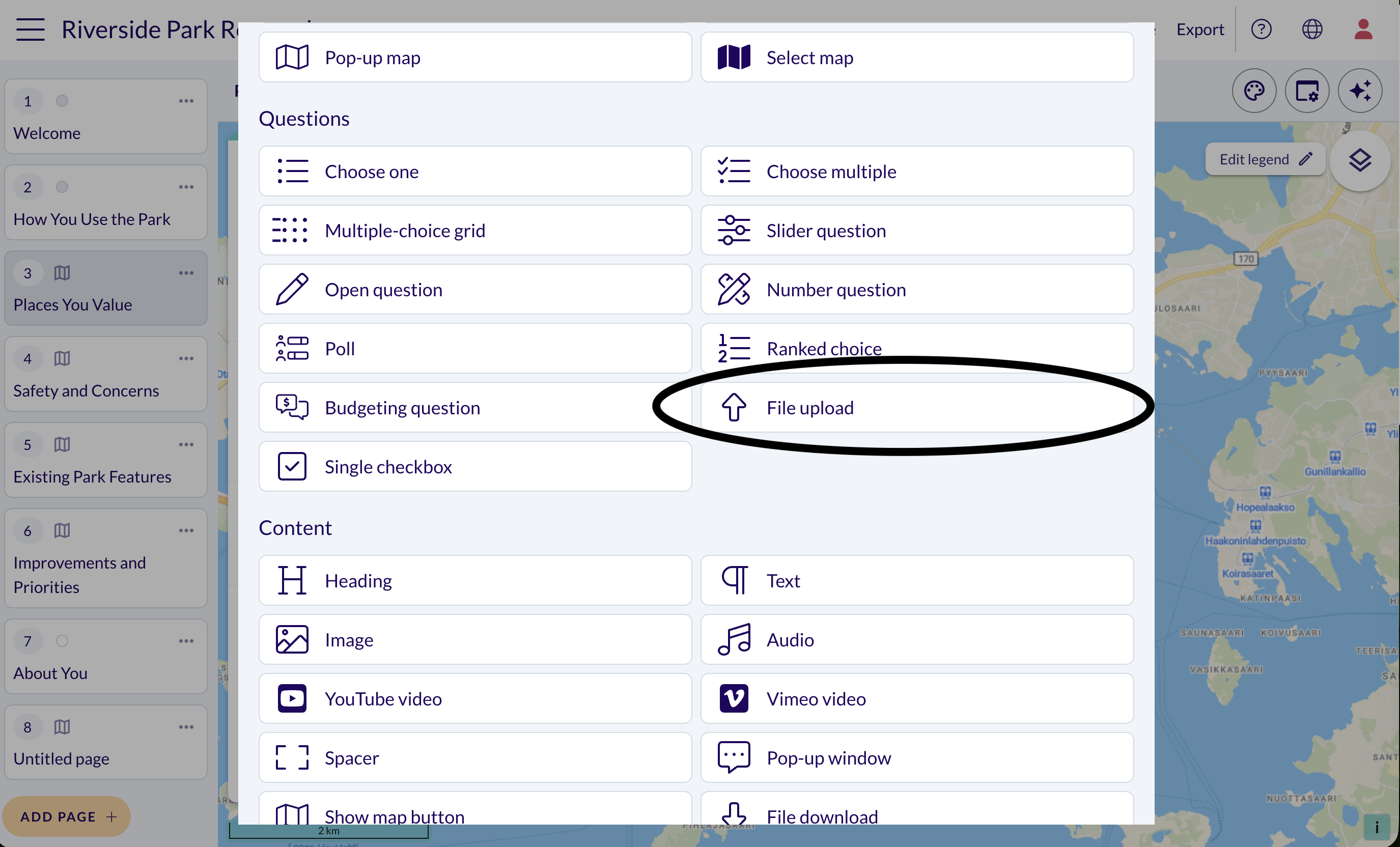This screenshot has height=847, width=1400.
Task: Open the theme palette icon button
Action: [1254, 91]
